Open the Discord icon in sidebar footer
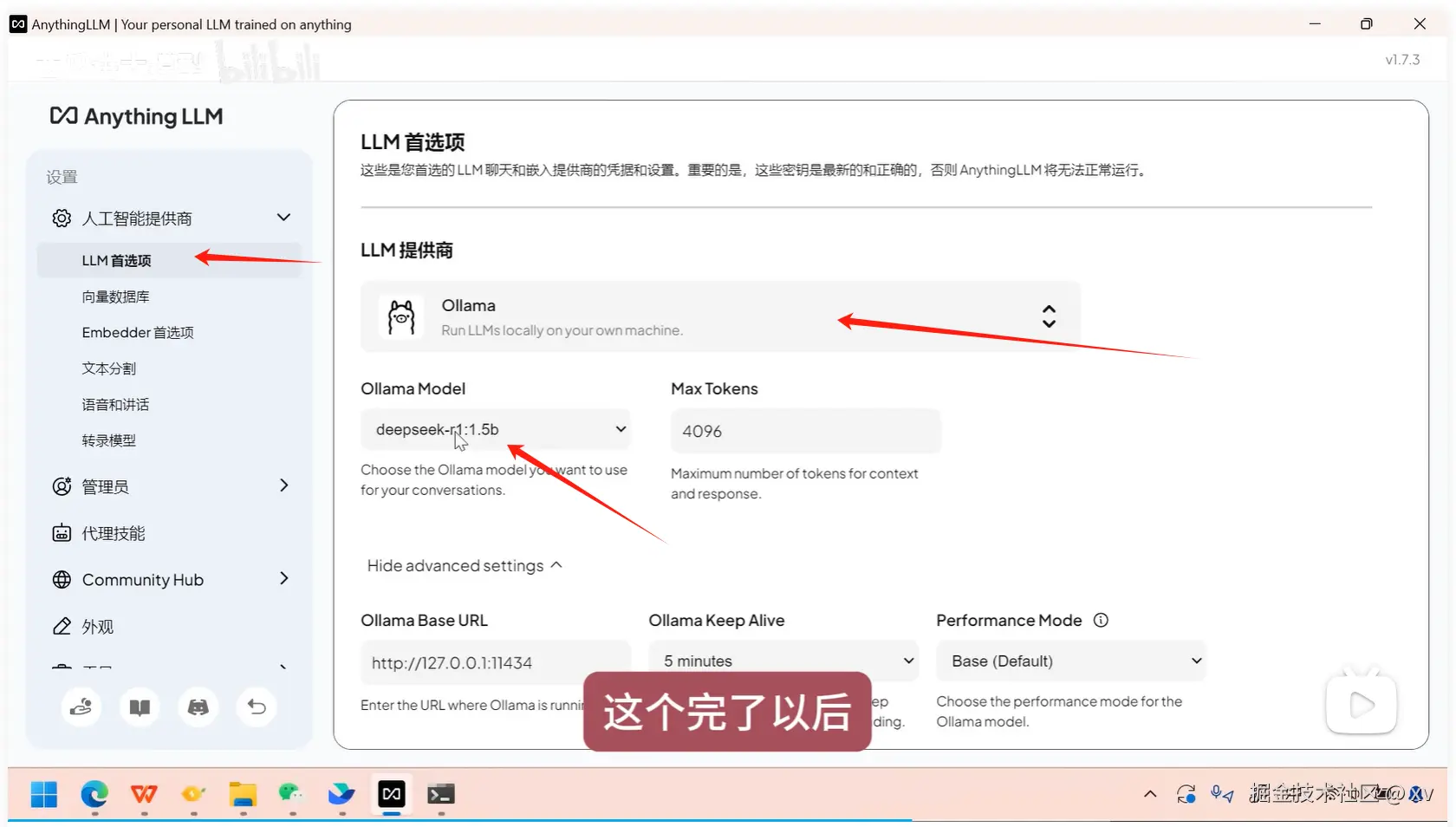 coord(198,707)
